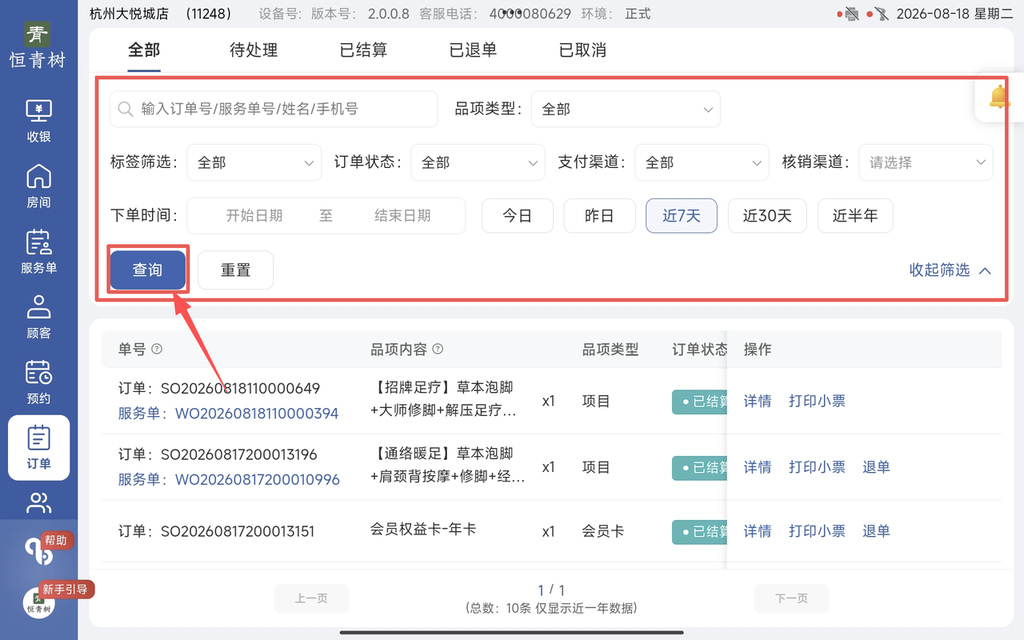1024x640 pixels.
Task: Switch to the 已退单 tab
Action: [x=473, y=50]
